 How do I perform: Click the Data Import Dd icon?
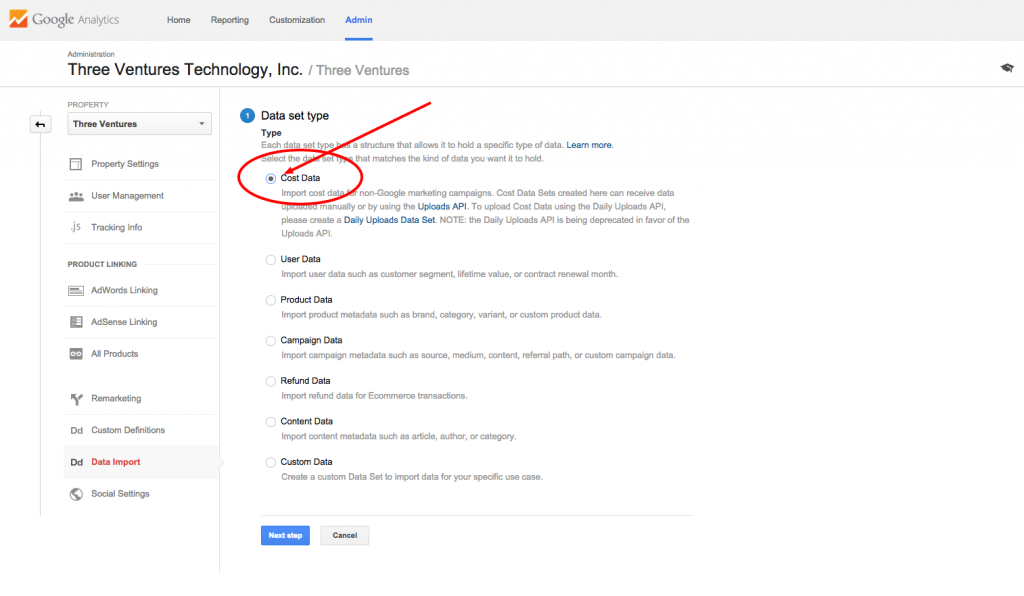pos(76,462)
